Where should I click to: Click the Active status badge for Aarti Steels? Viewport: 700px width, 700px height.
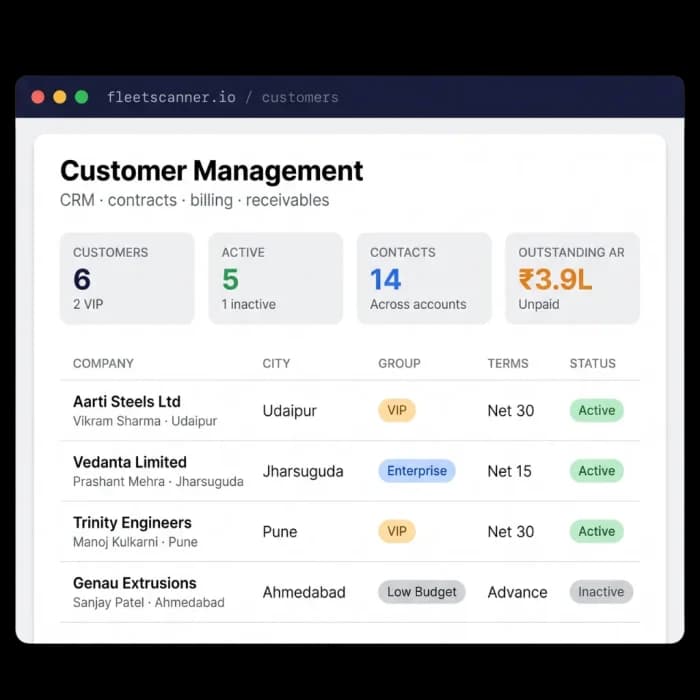[596, 410]
